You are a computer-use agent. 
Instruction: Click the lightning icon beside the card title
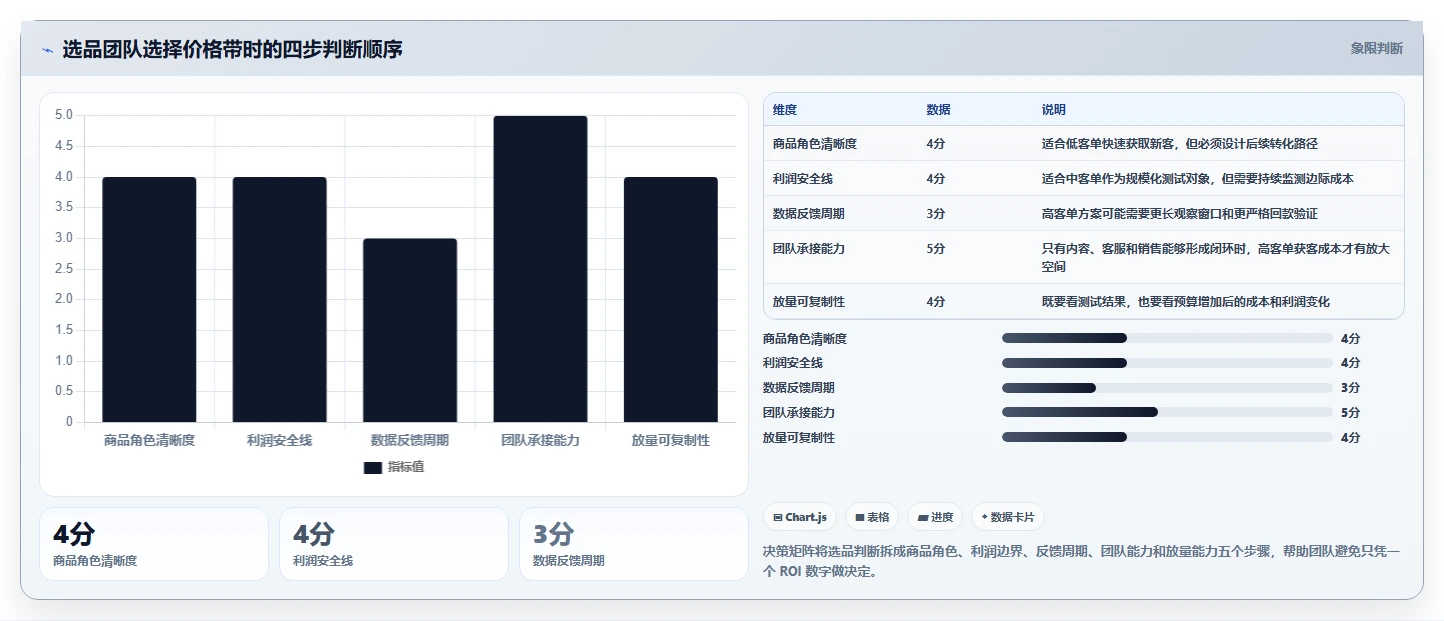[x=47, y=49]
